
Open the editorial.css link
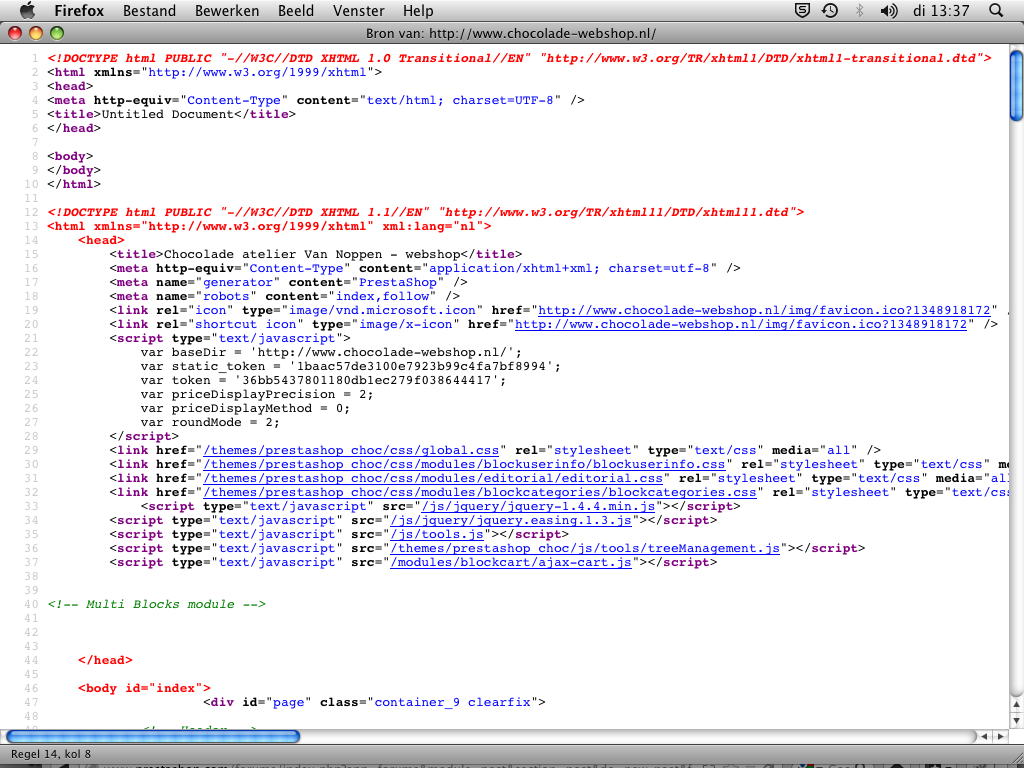click(433, 479)
